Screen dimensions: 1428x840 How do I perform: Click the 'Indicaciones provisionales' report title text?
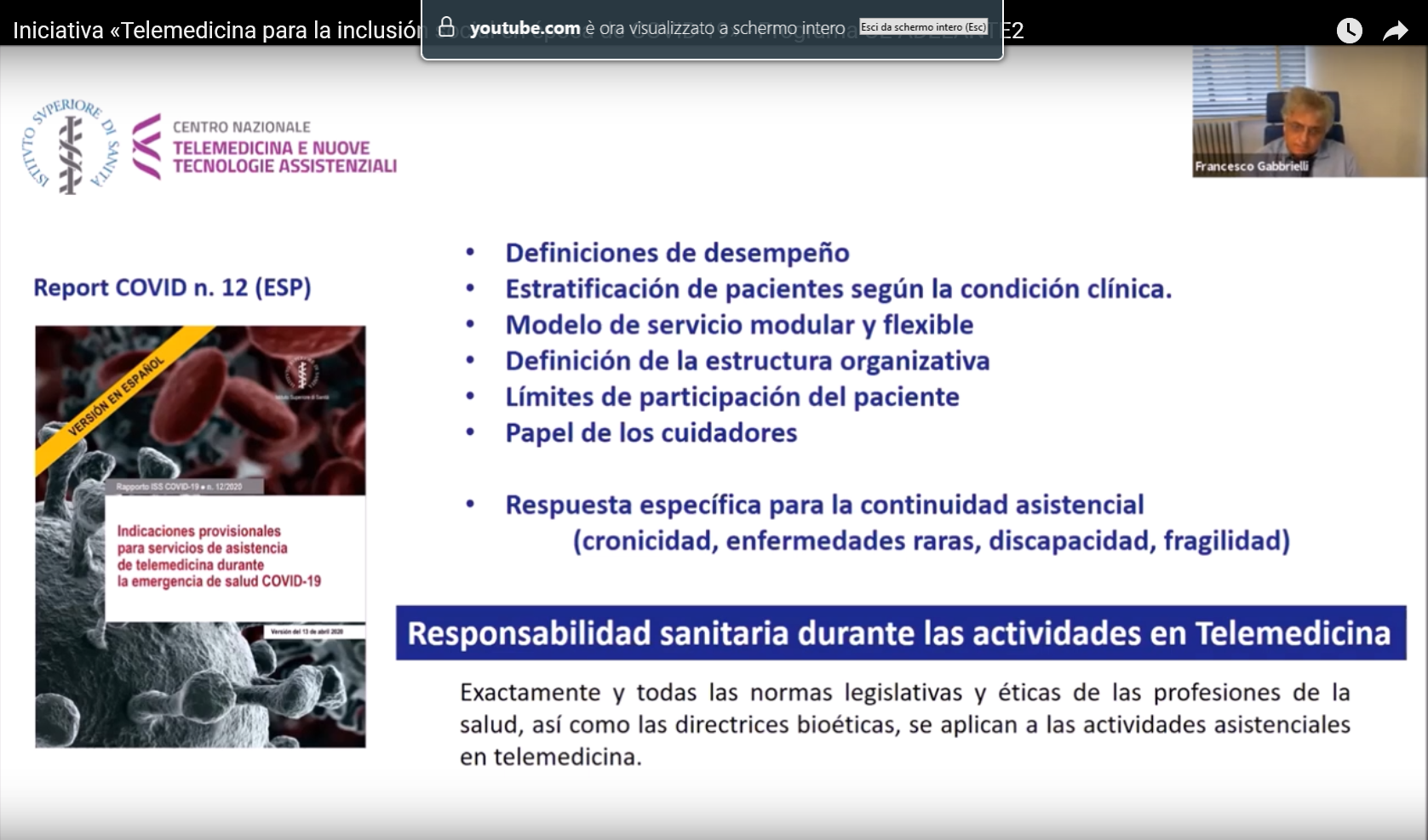pos(219,556)
